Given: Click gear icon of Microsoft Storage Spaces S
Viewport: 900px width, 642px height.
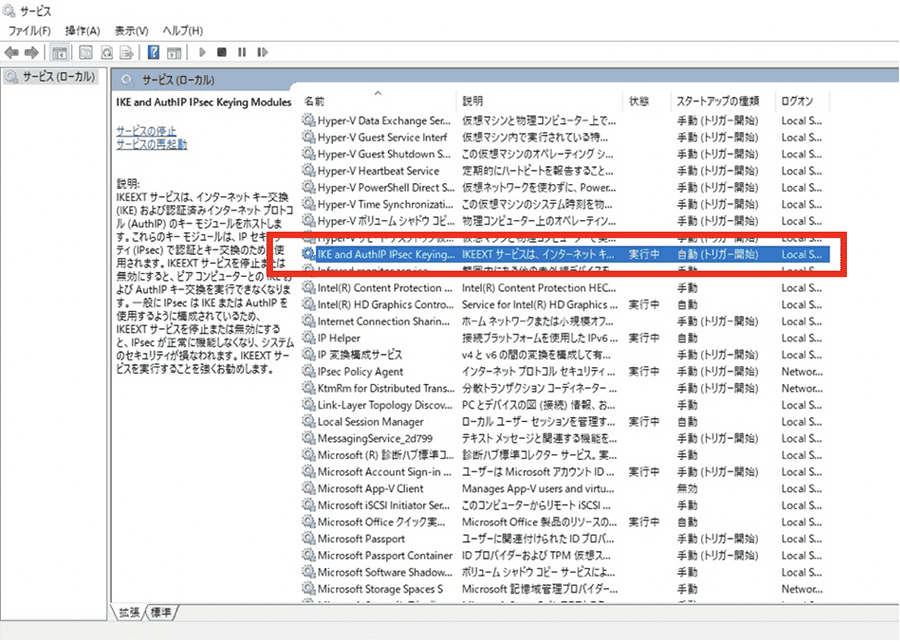Looking at the screenshot, I should 309,589.
